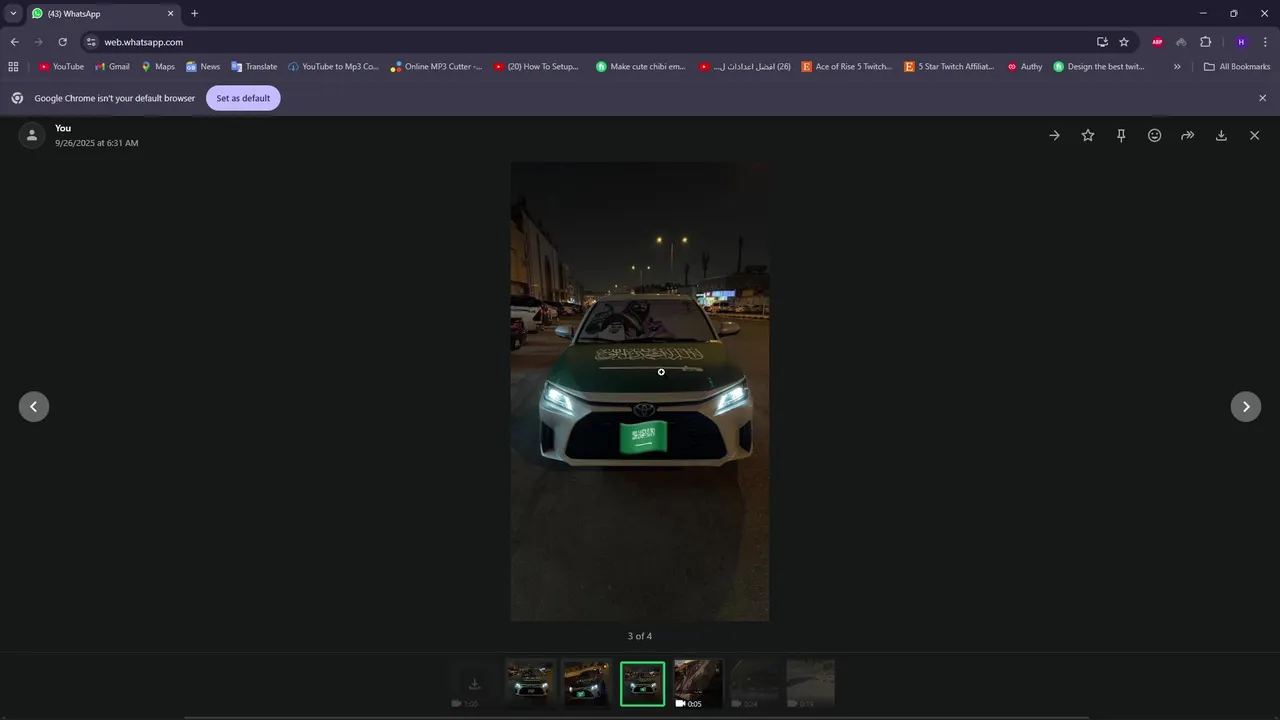This screenshot has width=1280, height=720.
Task: Dismiss the default browser notification bar
Action: click(1262, 98)
